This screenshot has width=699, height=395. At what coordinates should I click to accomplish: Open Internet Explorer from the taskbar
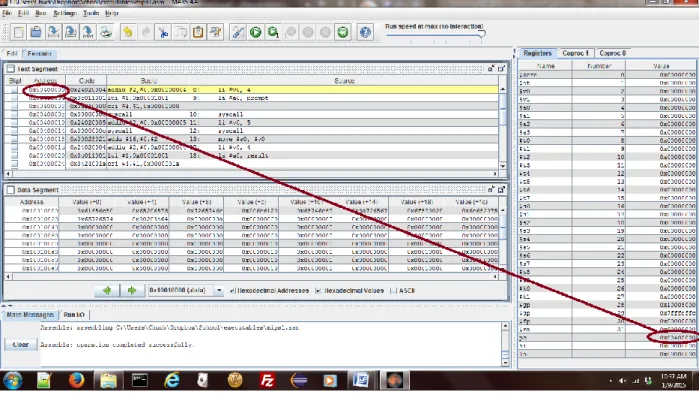172,380
